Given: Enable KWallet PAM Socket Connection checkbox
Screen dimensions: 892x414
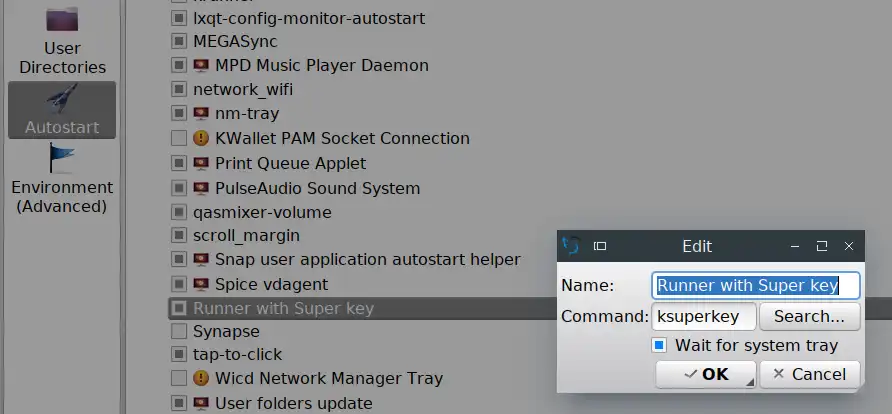Looking at the screenshot, I should click(178, 138).
